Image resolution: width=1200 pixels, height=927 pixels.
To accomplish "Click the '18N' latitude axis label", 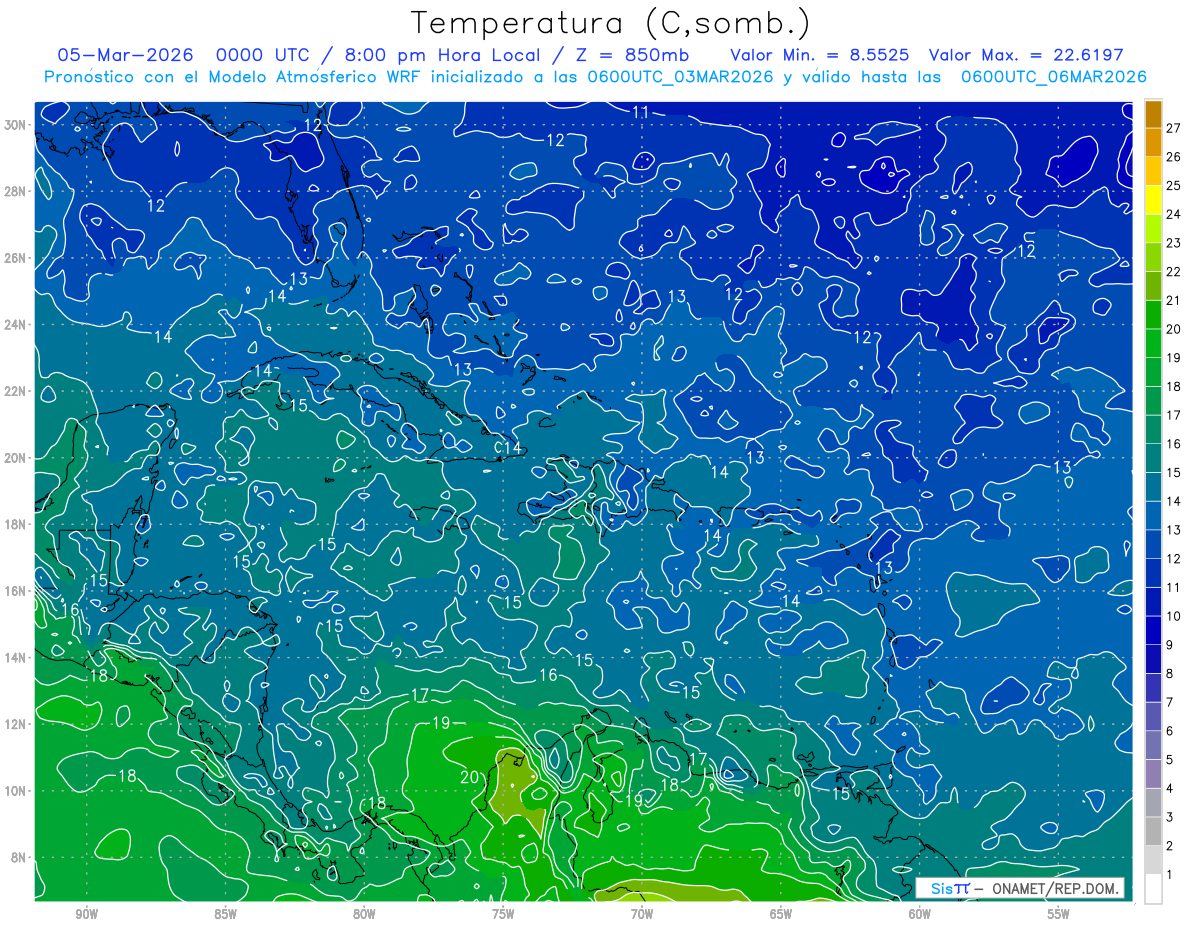I will [x=16, y=524].
